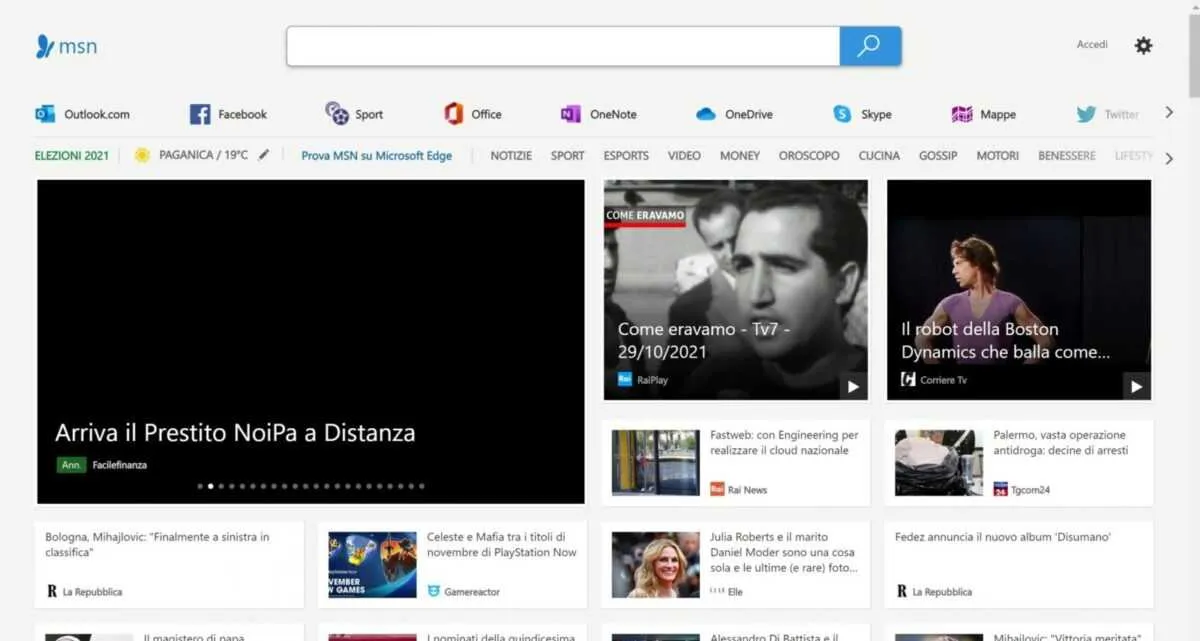Open the Prestito NoiPa a Distanza headline

pos(235,433)
